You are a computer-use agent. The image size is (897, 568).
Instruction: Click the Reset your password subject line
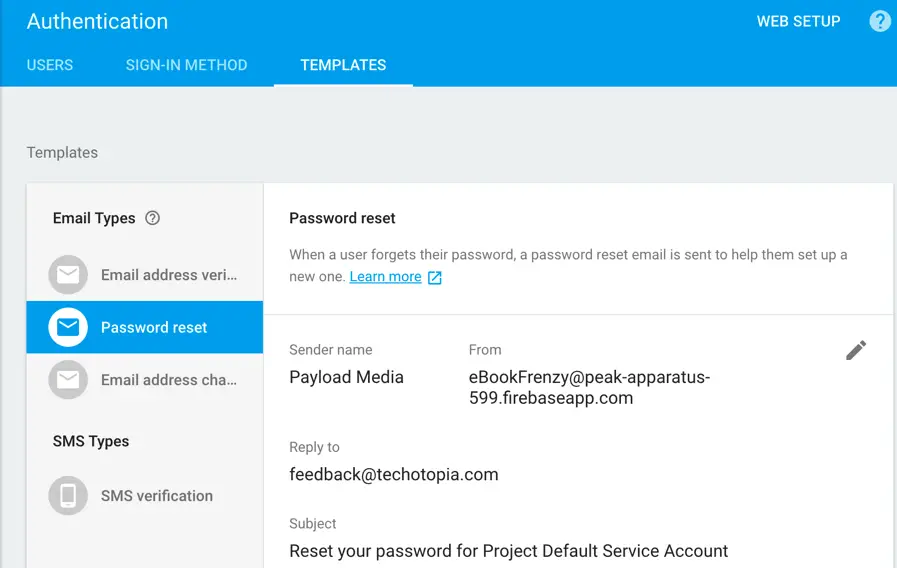[x=508, y=551]
